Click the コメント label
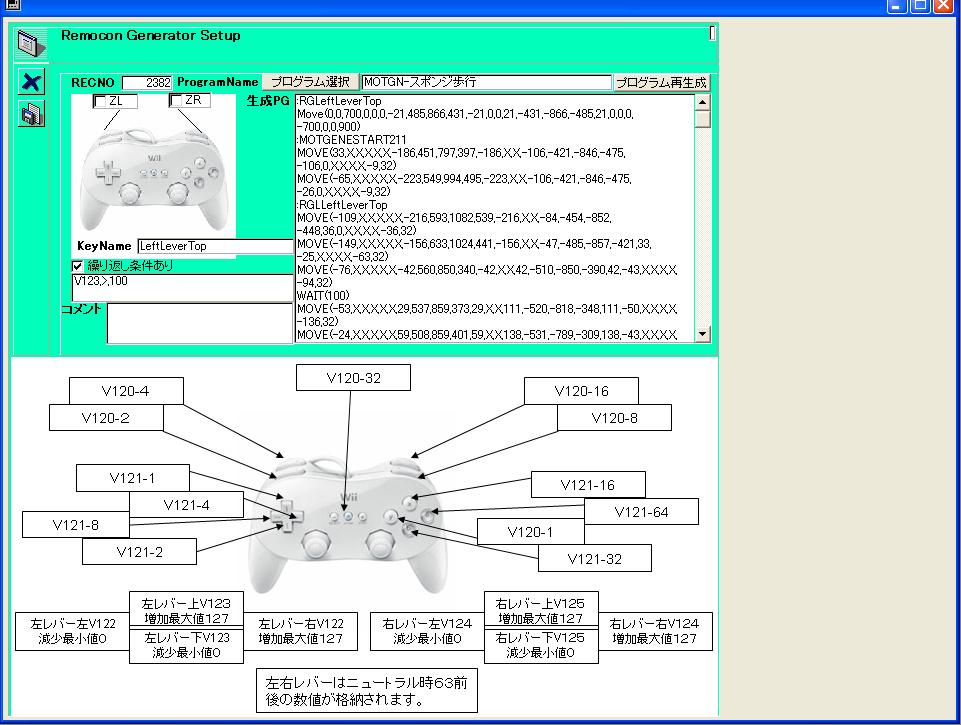Image resolution: width=961 pixels, height=725 pixels. [81, 309]
